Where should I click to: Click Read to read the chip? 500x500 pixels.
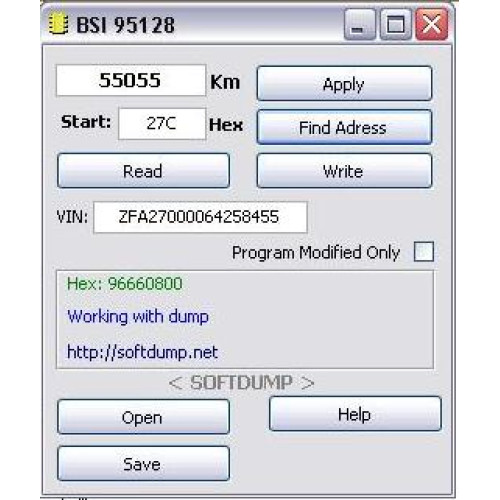pyautogui.click(x=143, y=171)
